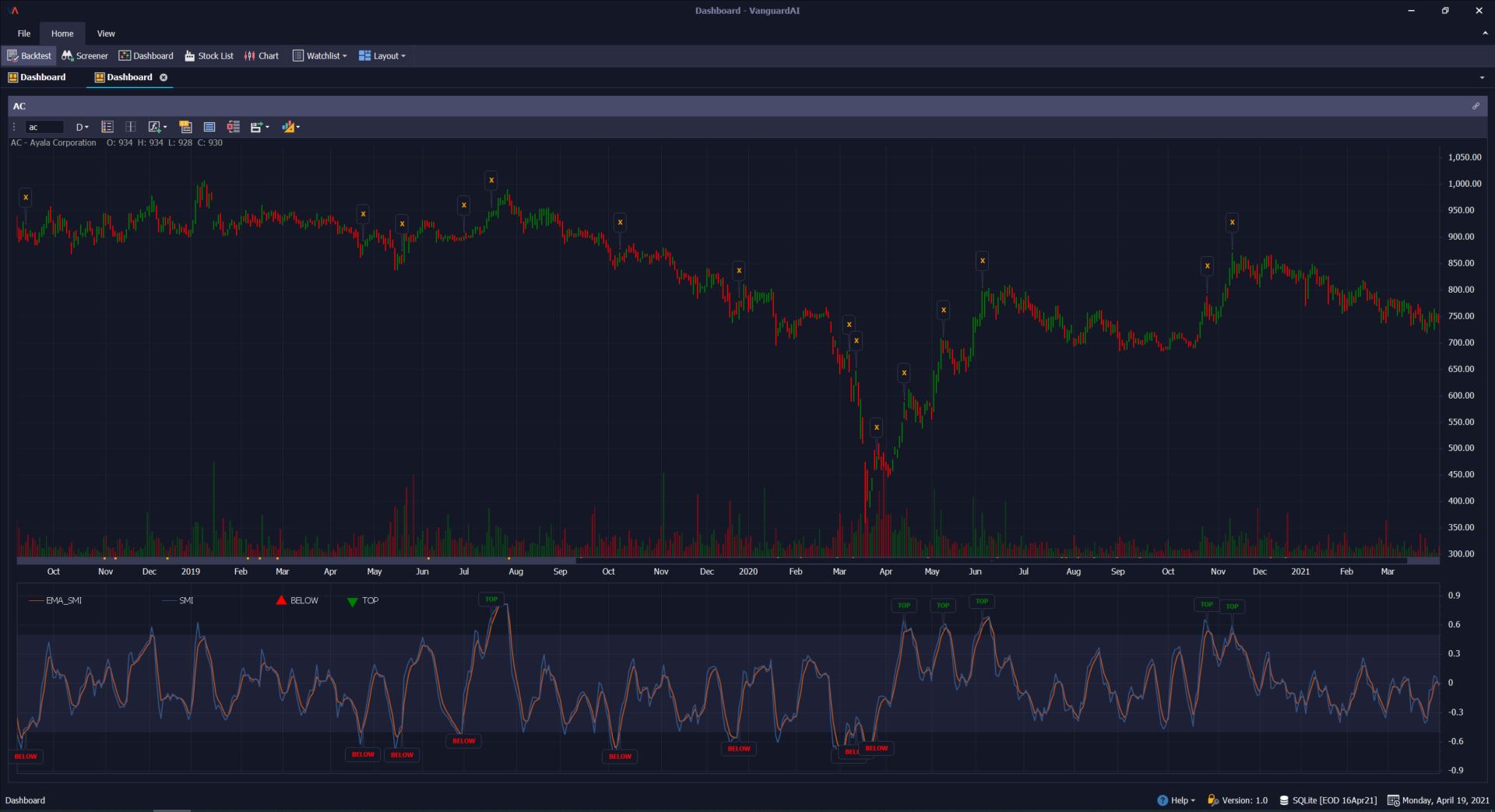Viewport: 1495px width, 812px height.
Task: Open the D timeframe dropdown
Action: [x=82, y=126]
